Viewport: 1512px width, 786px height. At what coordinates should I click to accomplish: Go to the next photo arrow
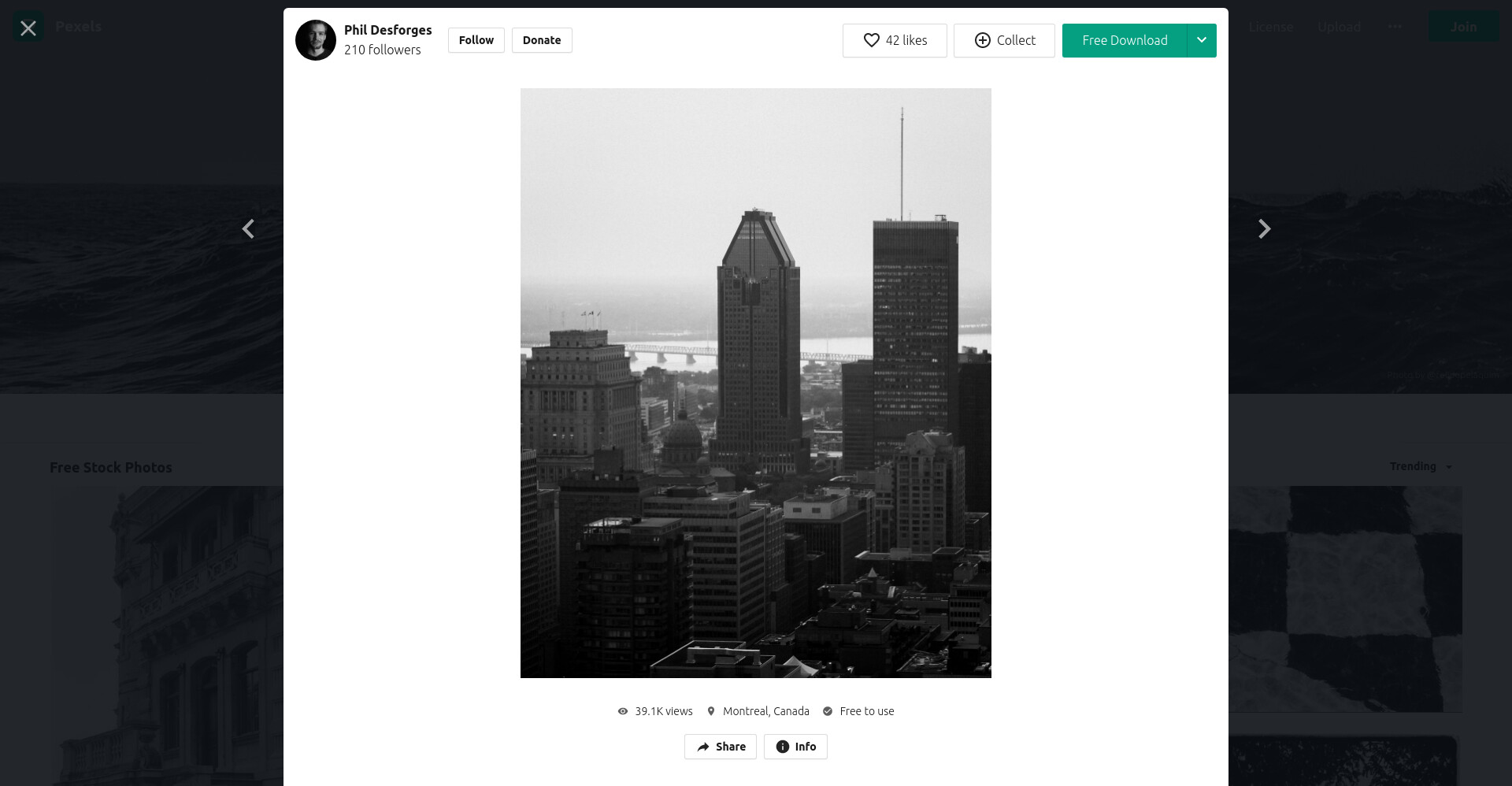pos(1264,229)
